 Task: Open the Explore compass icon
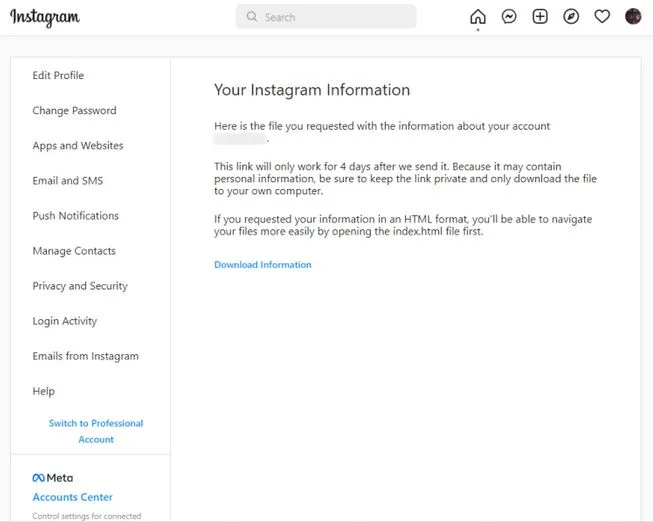[x=571, y=17]
